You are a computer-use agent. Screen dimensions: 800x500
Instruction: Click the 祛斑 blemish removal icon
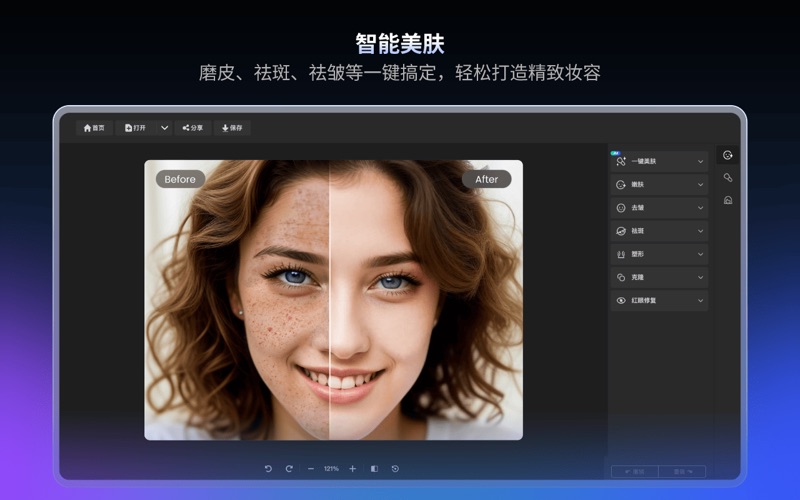click(621, 231)
